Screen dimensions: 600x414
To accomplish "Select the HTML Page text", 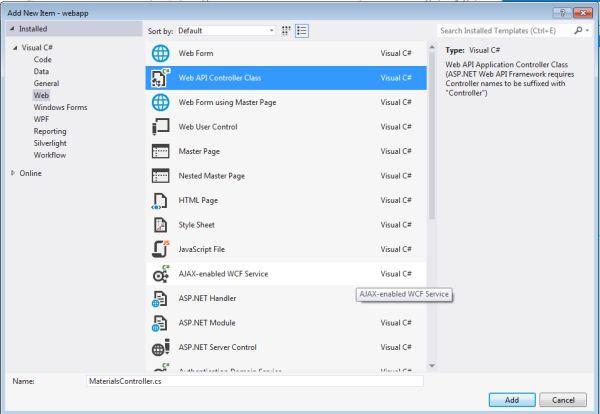I will tap(198, 200).
